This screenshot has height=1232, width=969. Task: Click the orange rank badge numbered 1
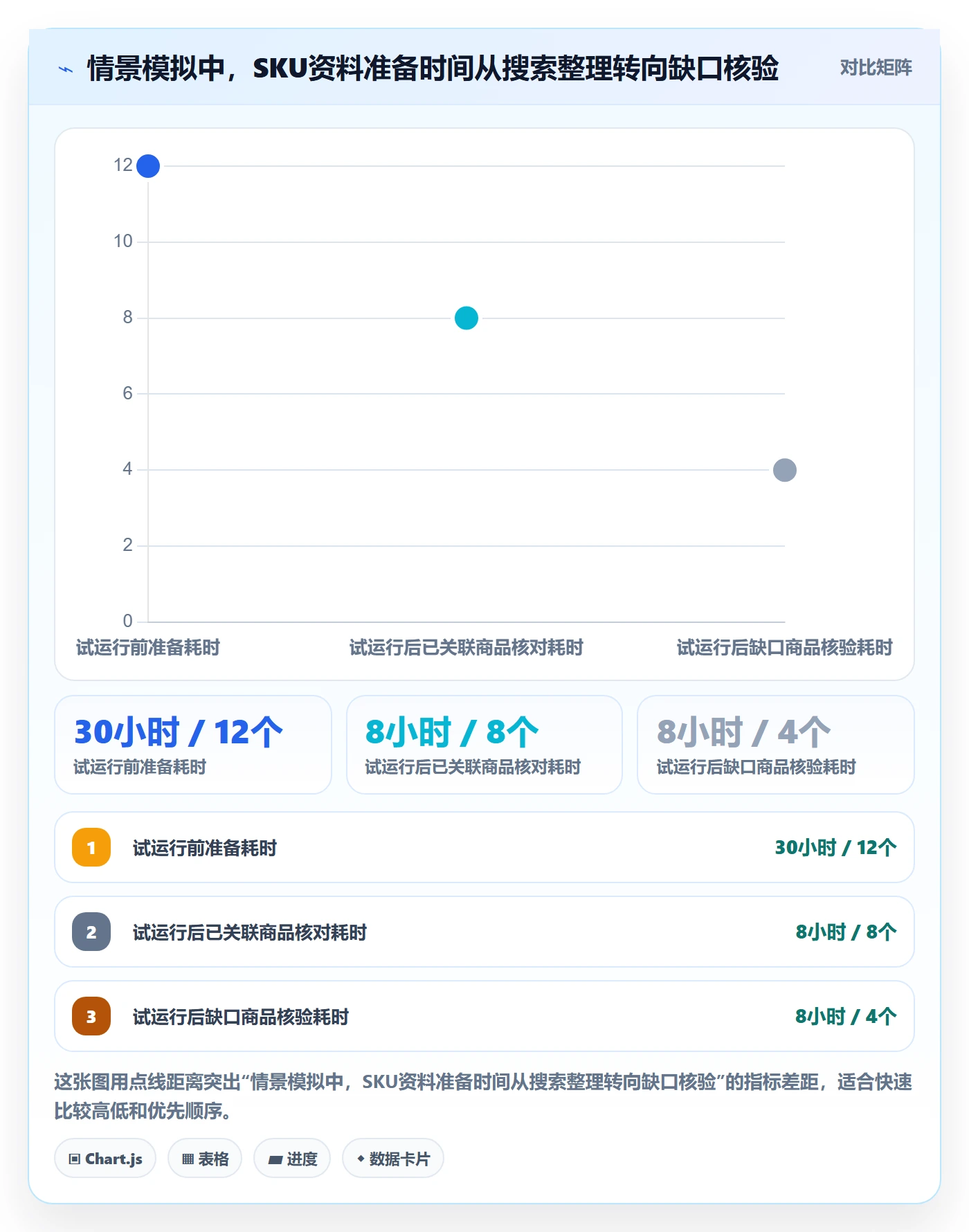91,847
